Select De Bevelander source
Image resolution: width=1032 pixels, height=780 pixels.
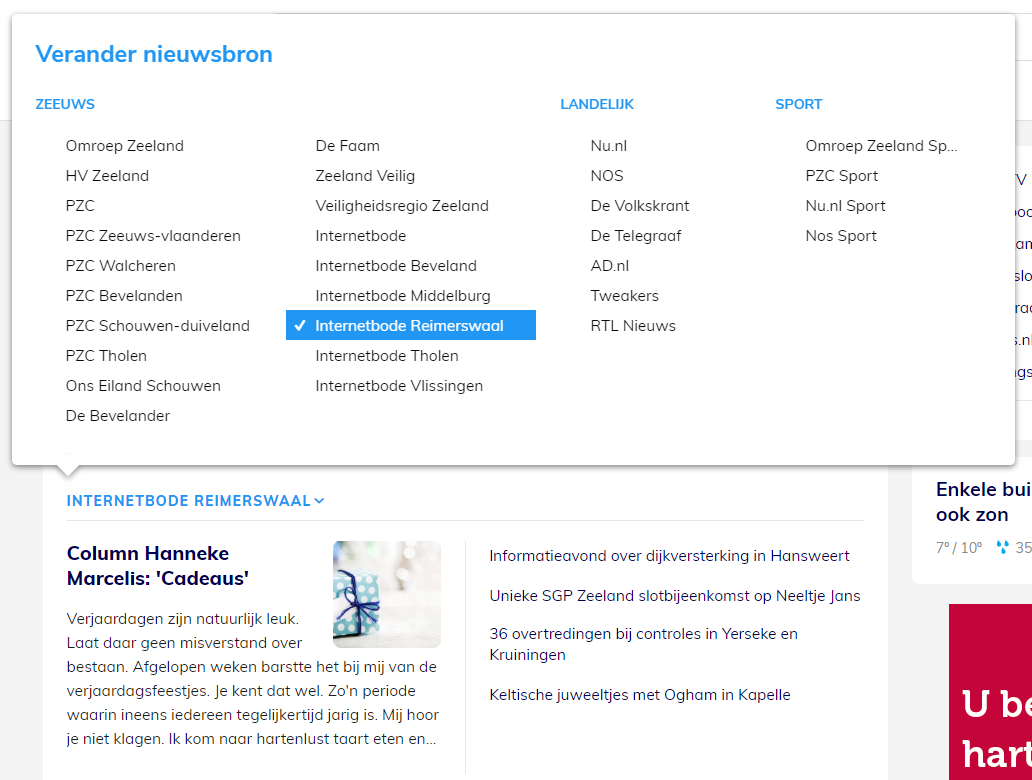point(118,415)
